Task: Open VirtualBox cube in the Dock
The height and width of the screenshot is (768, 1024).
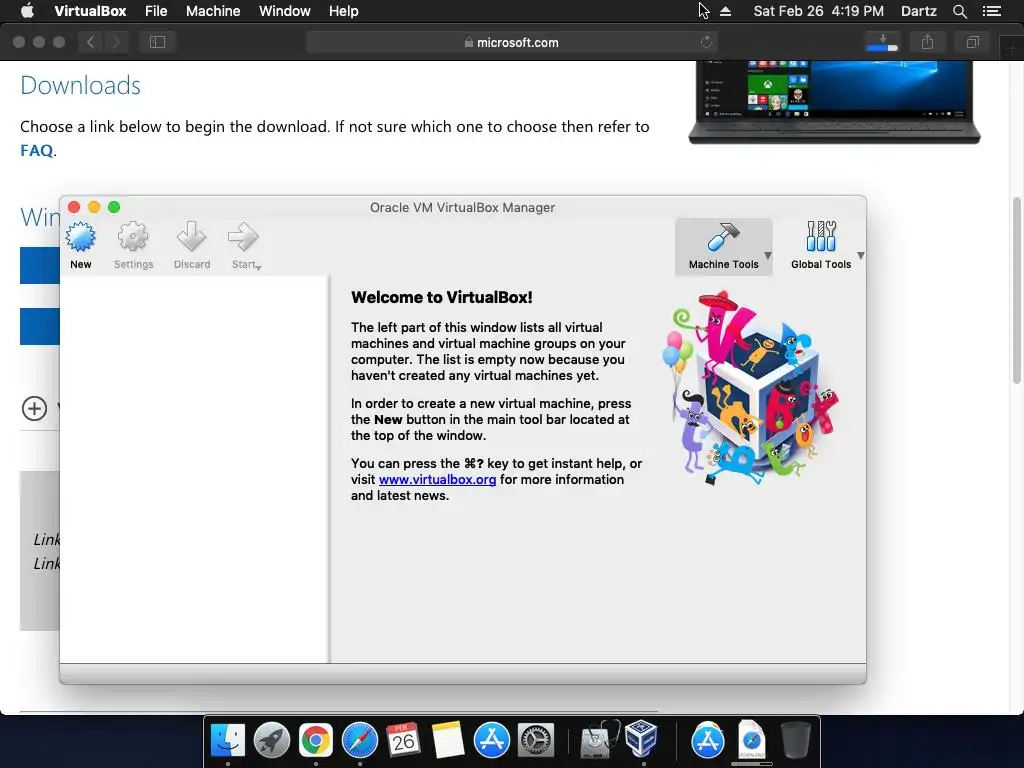Action: [x=641, y=739]
